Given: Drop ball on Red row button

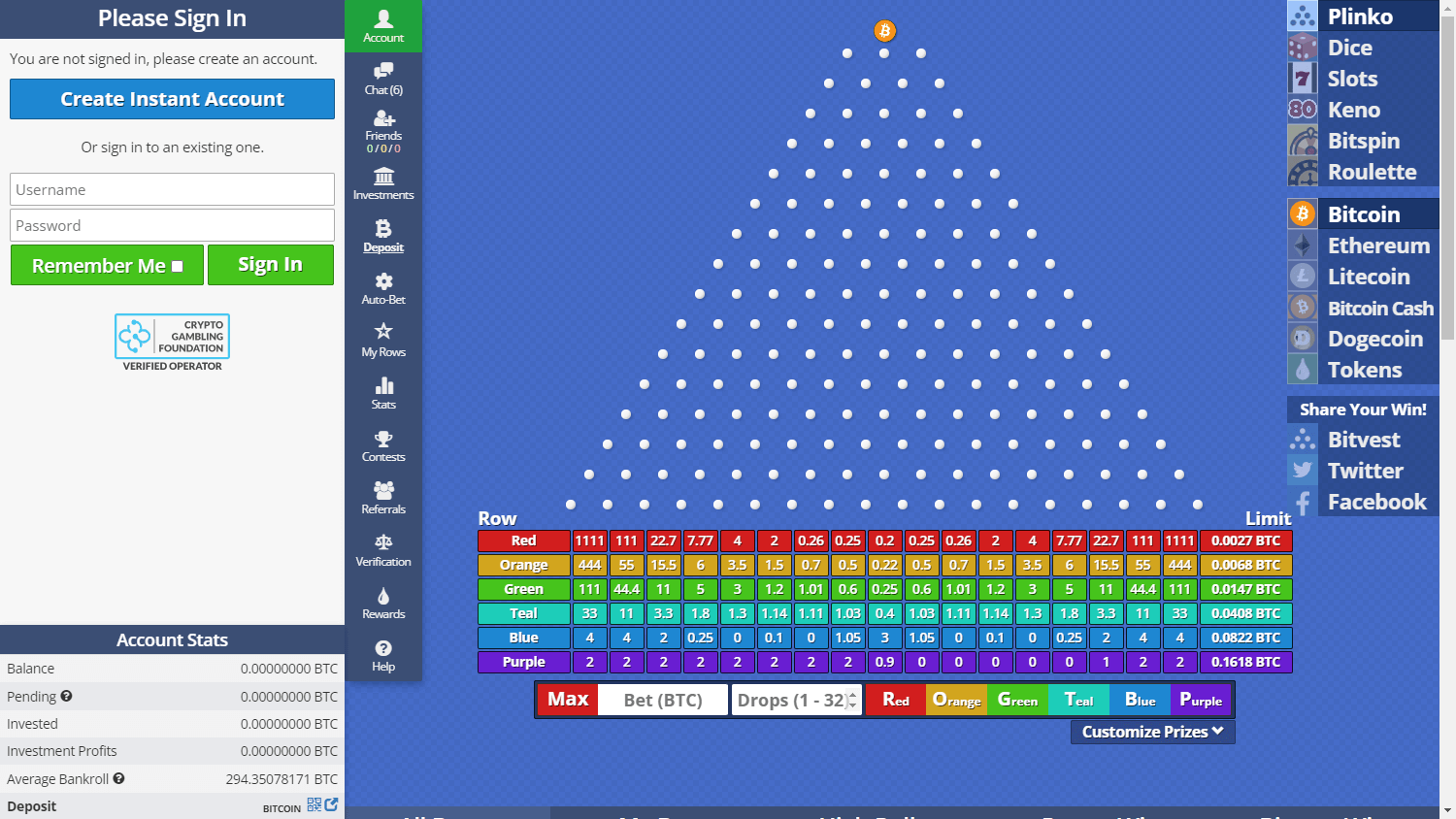Looking at the screenshot, I should click(x=896, y=700).
